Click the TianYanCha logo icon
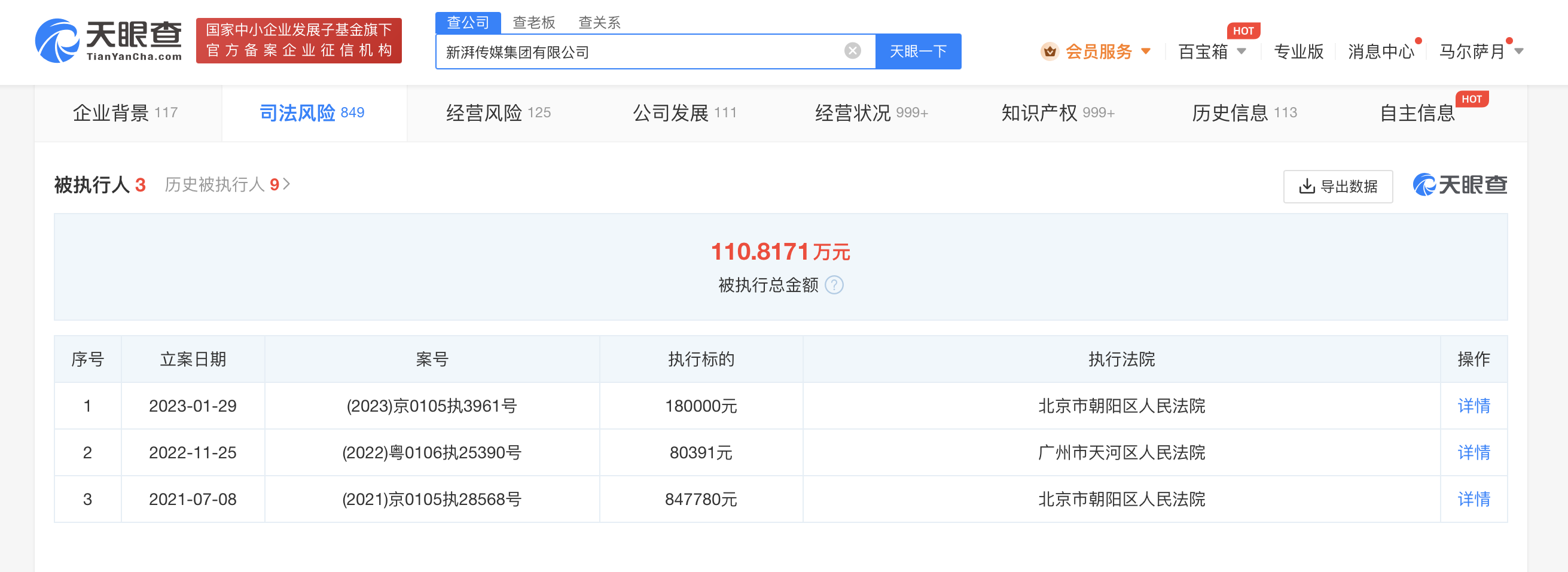This screenshot has height=572, width=1568. (x=57, y=40)
